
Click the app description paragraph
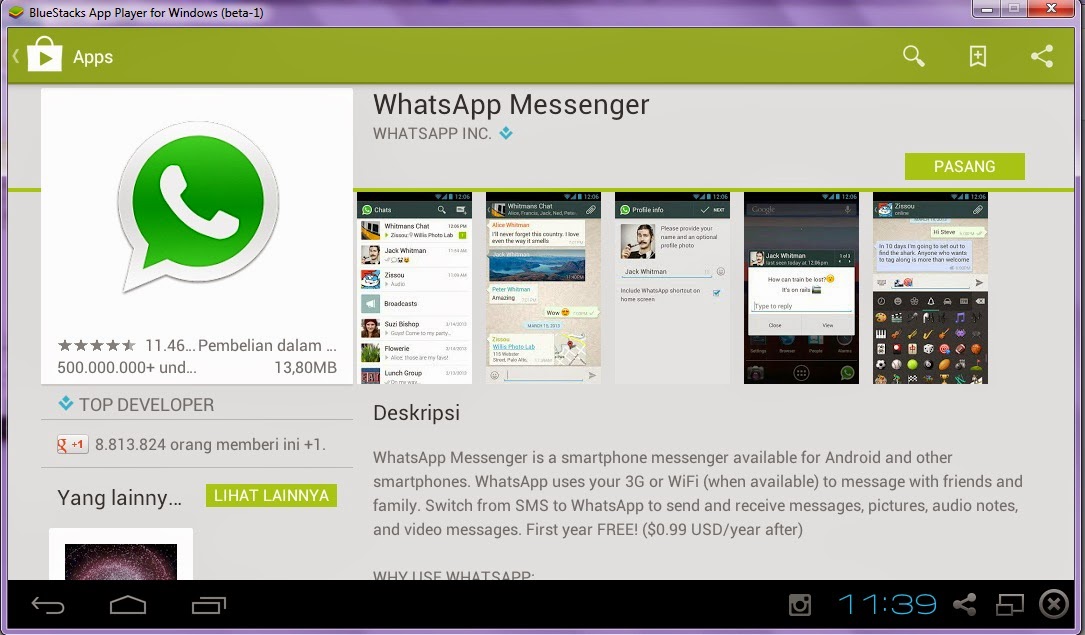[x=698, y=493]
